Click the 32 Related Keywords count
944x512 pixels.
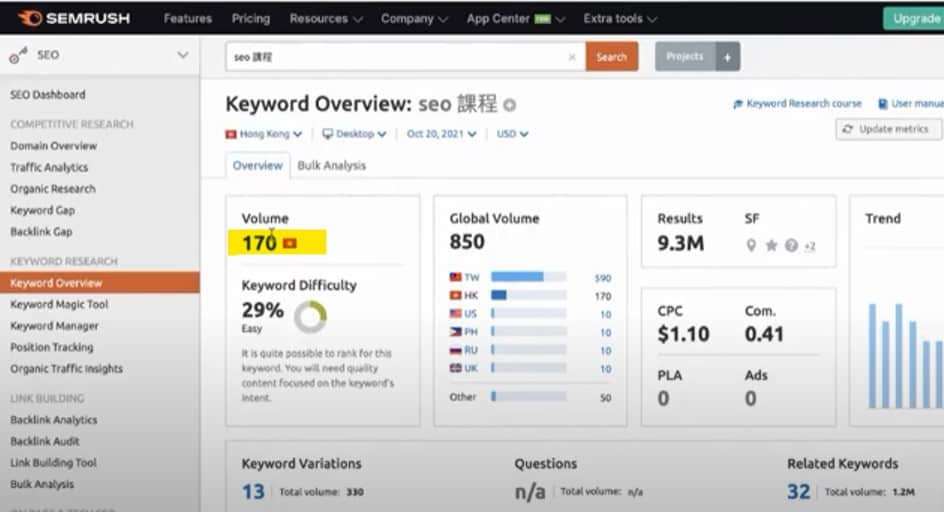point(798,492)
